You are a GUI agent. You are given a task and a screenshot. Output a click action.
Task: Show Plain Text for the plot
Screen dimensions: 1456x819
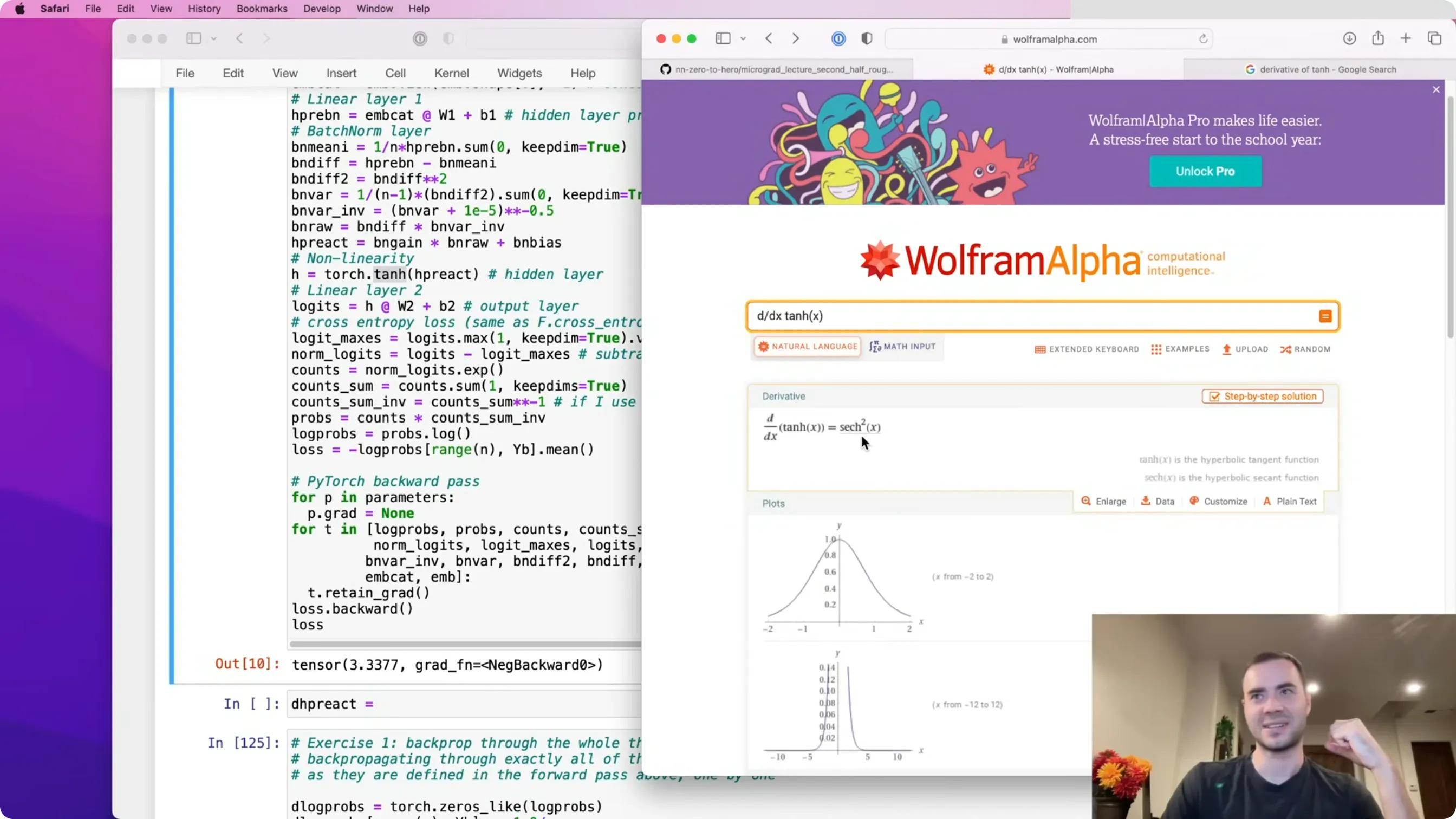coord(1289,502)
